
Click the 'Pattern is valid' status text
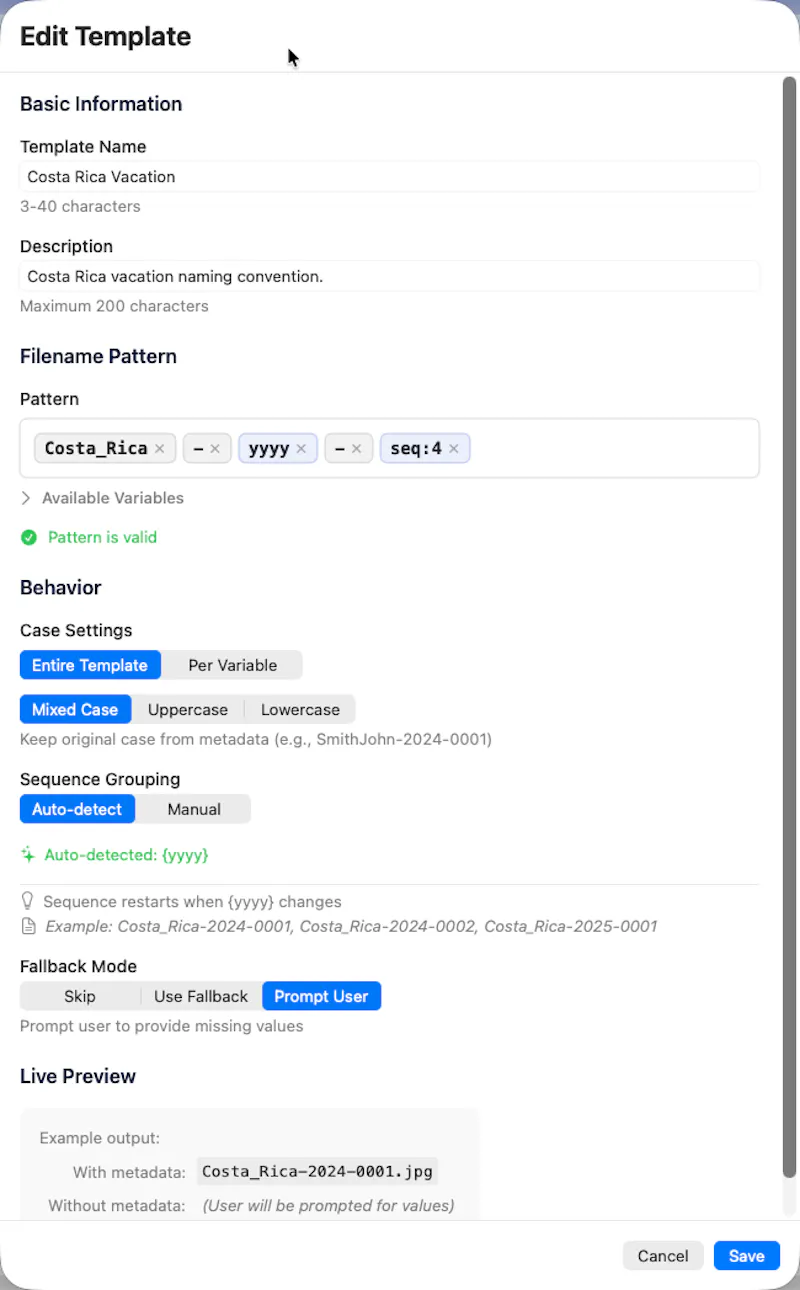tap(102, 538)
